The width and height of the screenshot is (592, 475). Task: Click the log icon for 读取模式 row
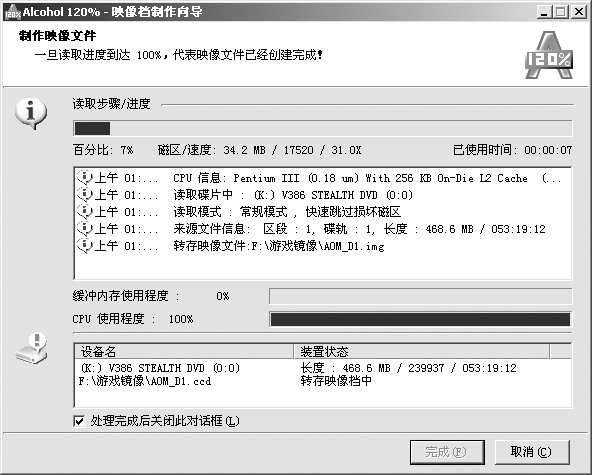coord(85,211)
